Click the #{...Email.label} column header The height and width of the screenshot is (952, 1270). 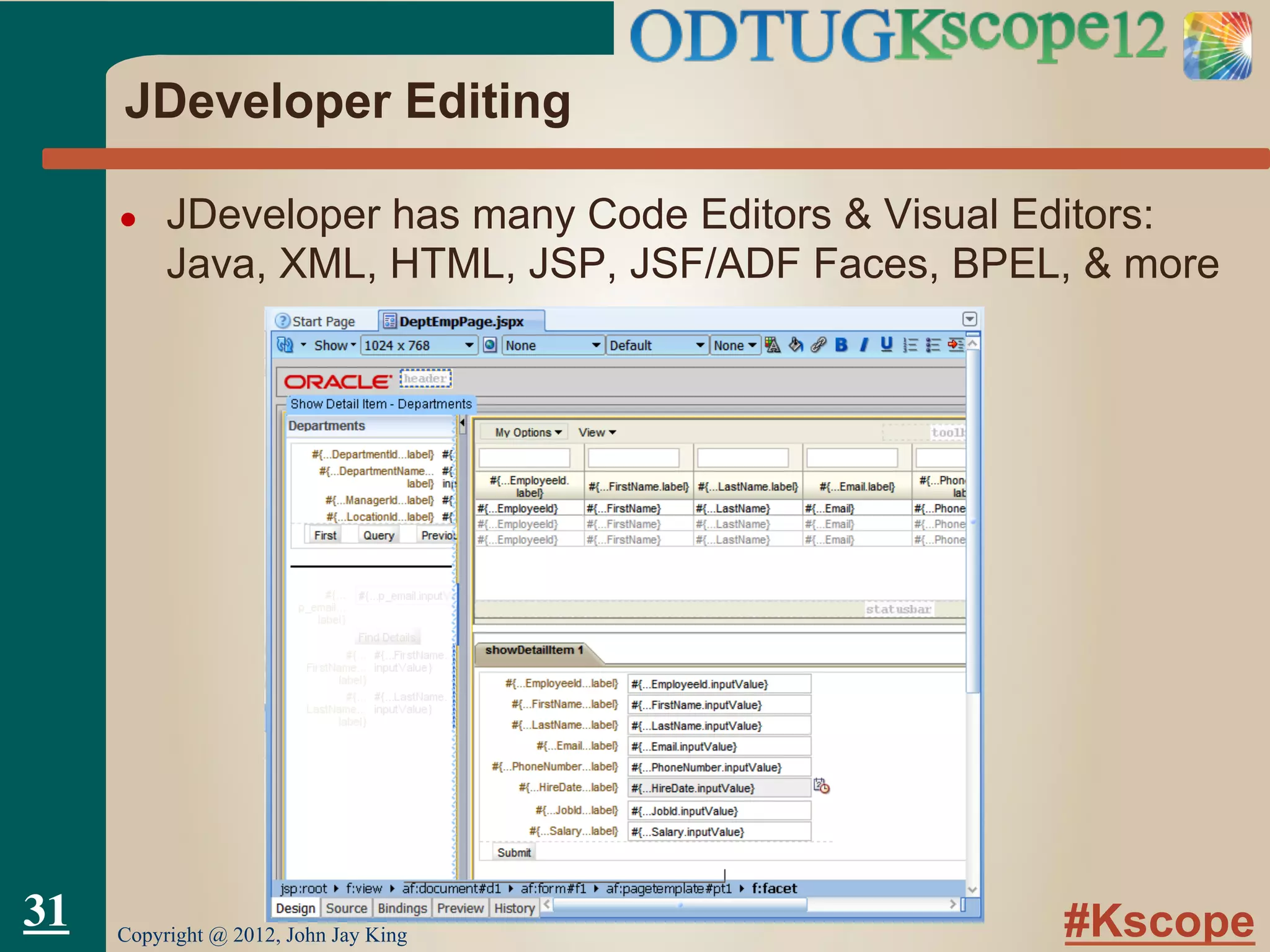pos(857,487)
